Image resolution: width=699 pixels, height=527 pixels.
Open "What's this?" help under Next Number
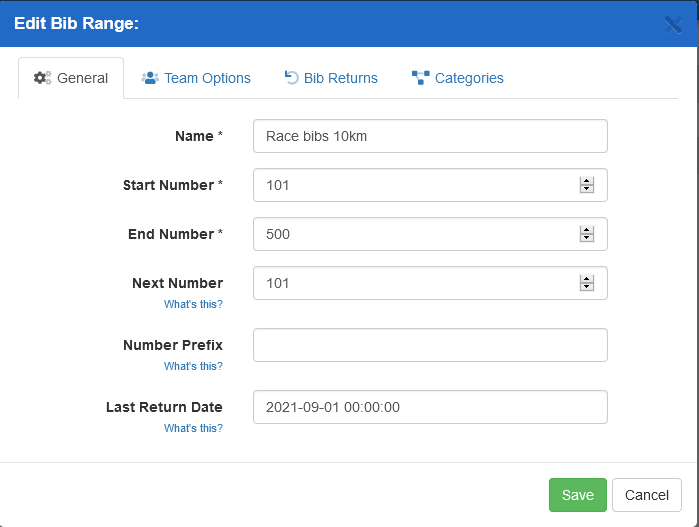pyautogui.click(x=193, y=304)
